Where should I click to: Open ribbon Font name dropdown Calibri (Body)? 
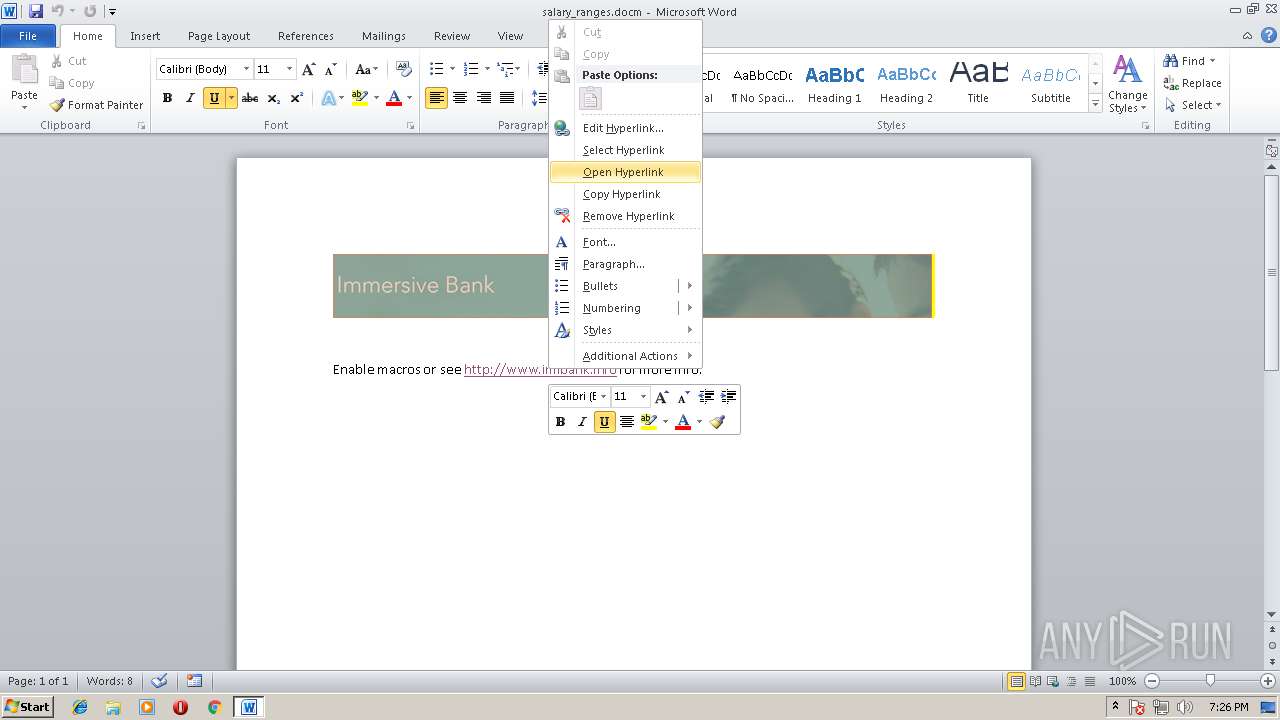[247, 69]
